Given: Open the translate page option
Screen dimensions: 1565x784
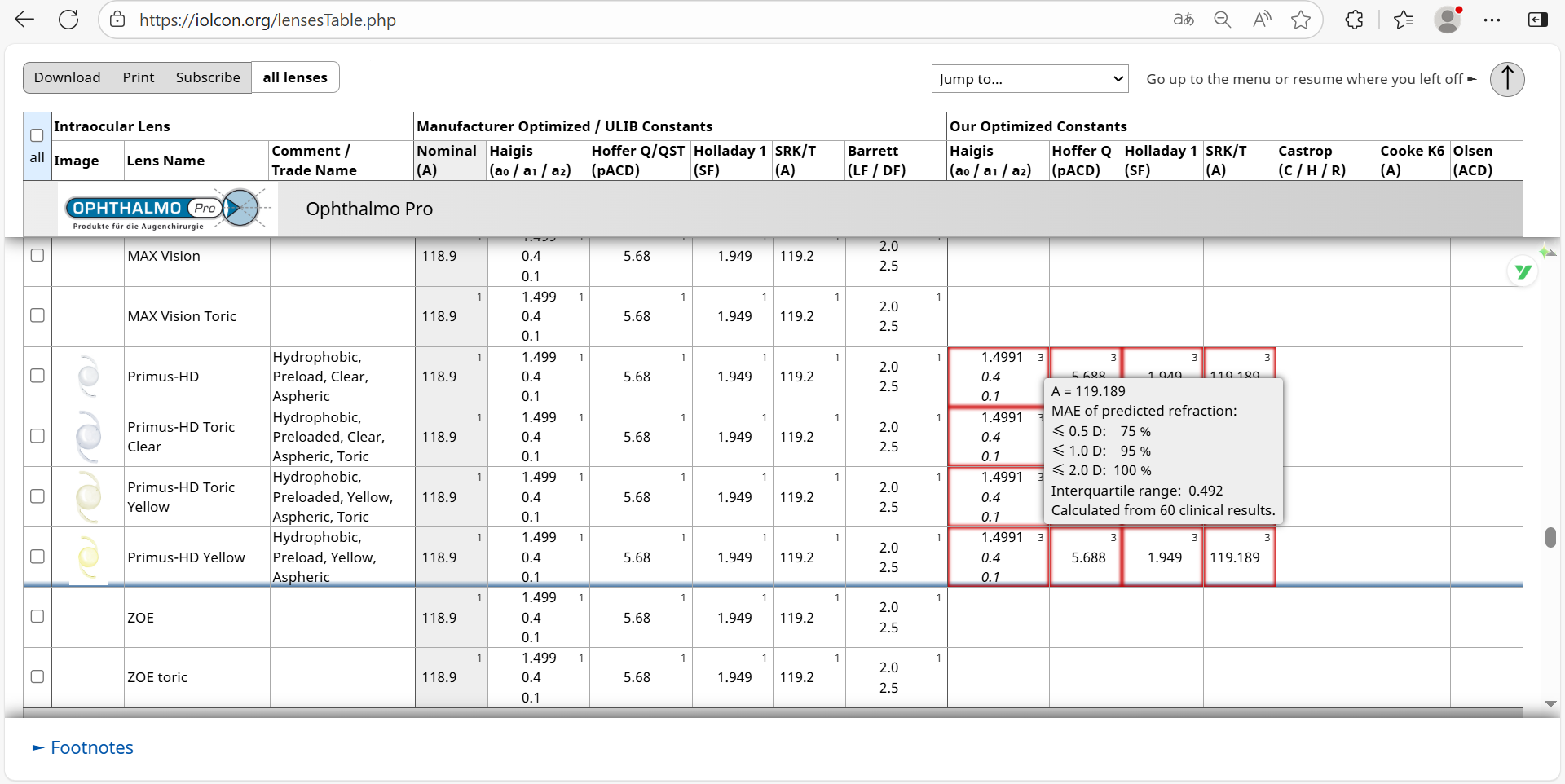Looking at the screenshot, I should (1184, 20).
